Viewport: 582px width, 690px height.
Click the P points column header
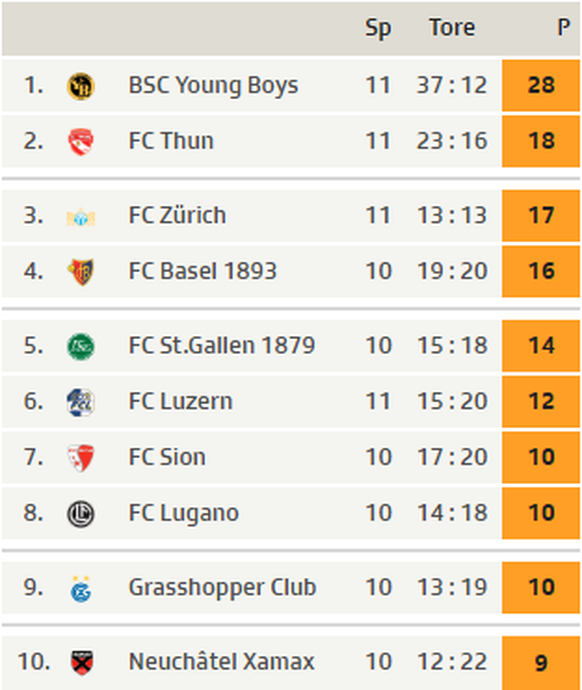click(x=564, y=27)
